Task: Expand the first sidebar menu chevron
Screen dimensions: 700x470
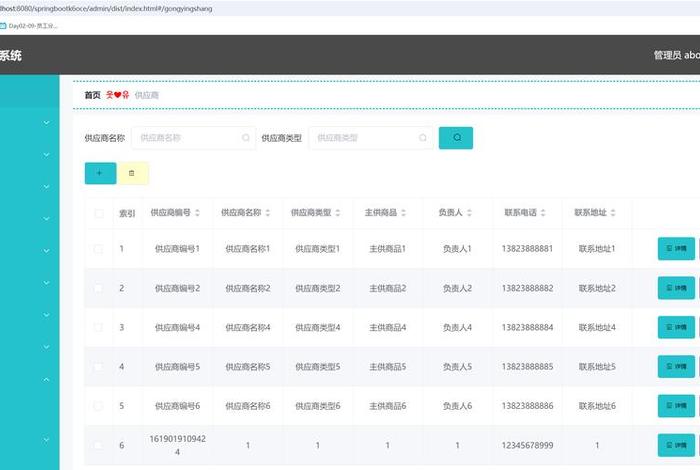Action: point(46,123)
